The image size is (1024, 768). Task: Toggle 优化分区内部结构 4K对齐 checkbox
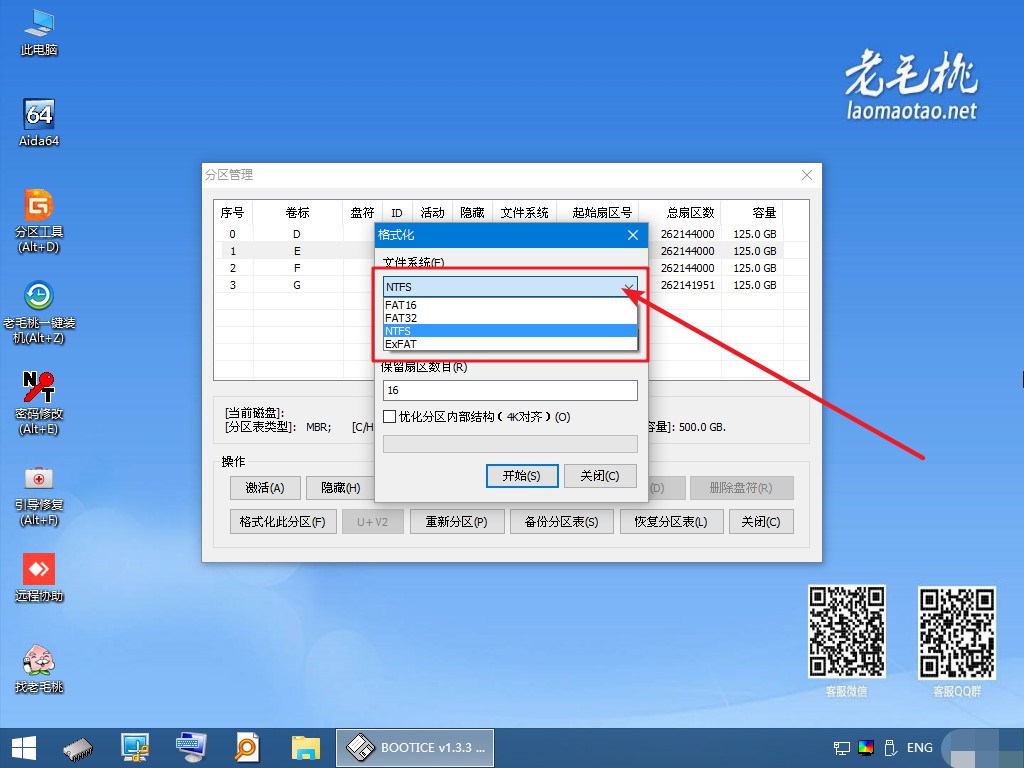click(x=390, y=417)
